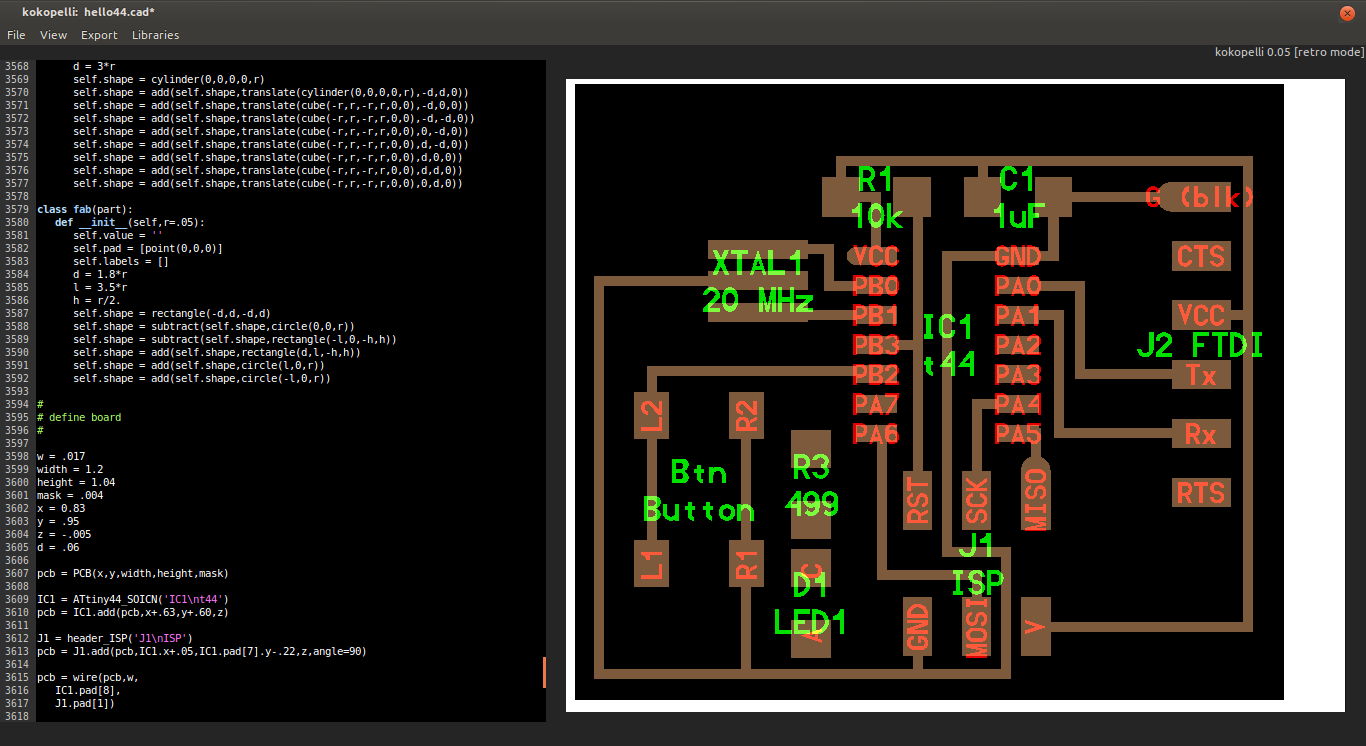The image size is (1366, 746).
Task: Click the Rx pad on the FTDI header
Action: (x=1201, y=434)
